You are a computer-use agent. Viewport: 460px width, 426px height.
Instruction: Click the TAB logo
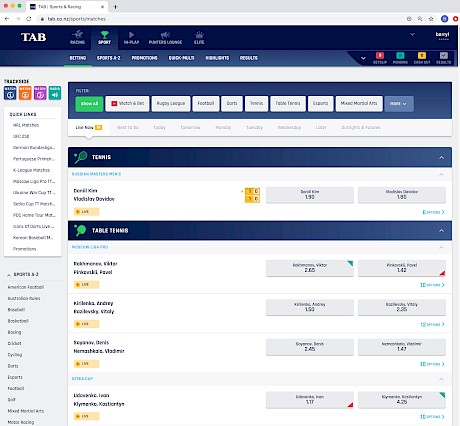pos(33,37)
